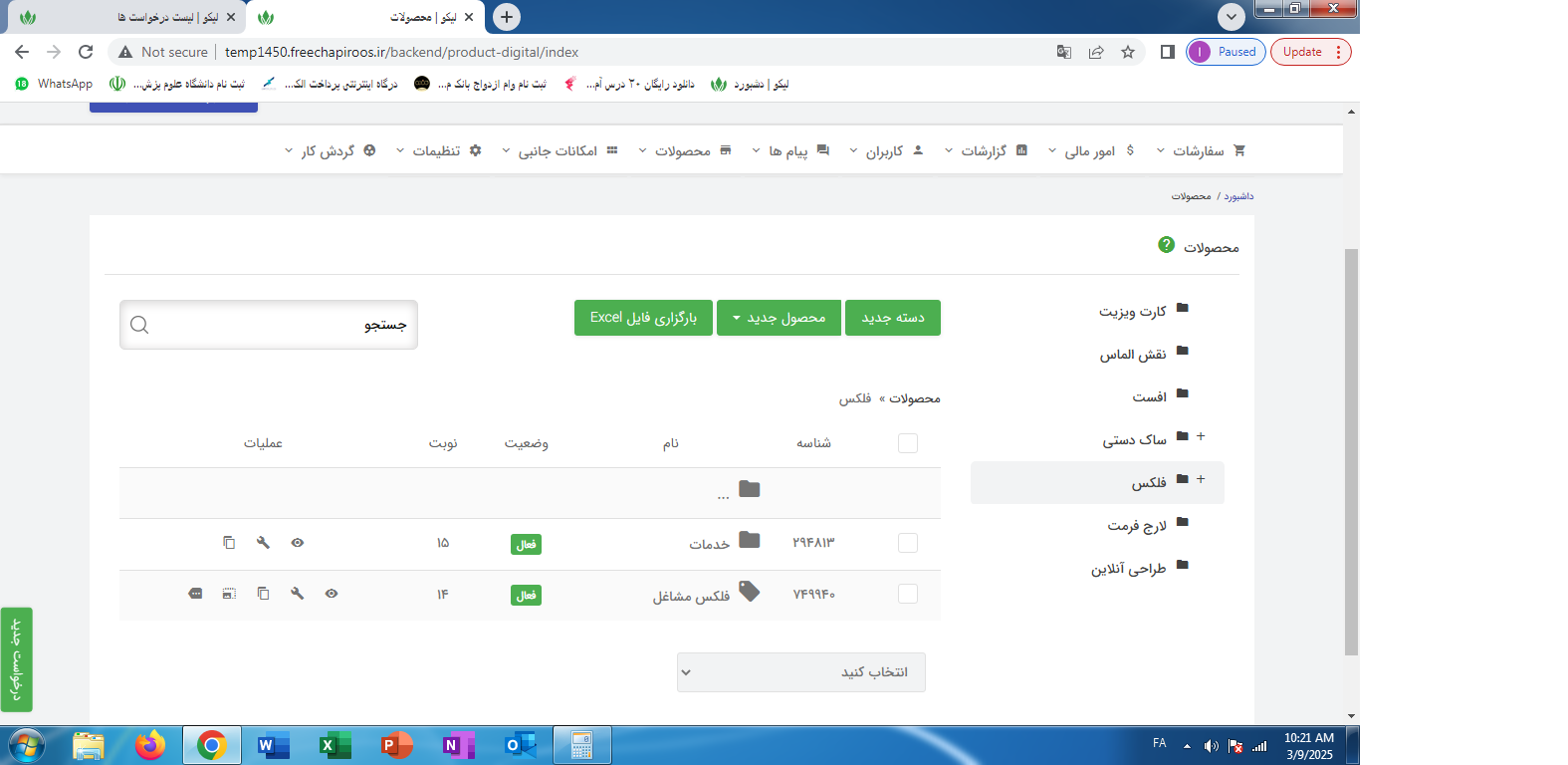Click the محصولات link in the path above the table
This screenshot has width=1568, height=765.
point(915,398)
